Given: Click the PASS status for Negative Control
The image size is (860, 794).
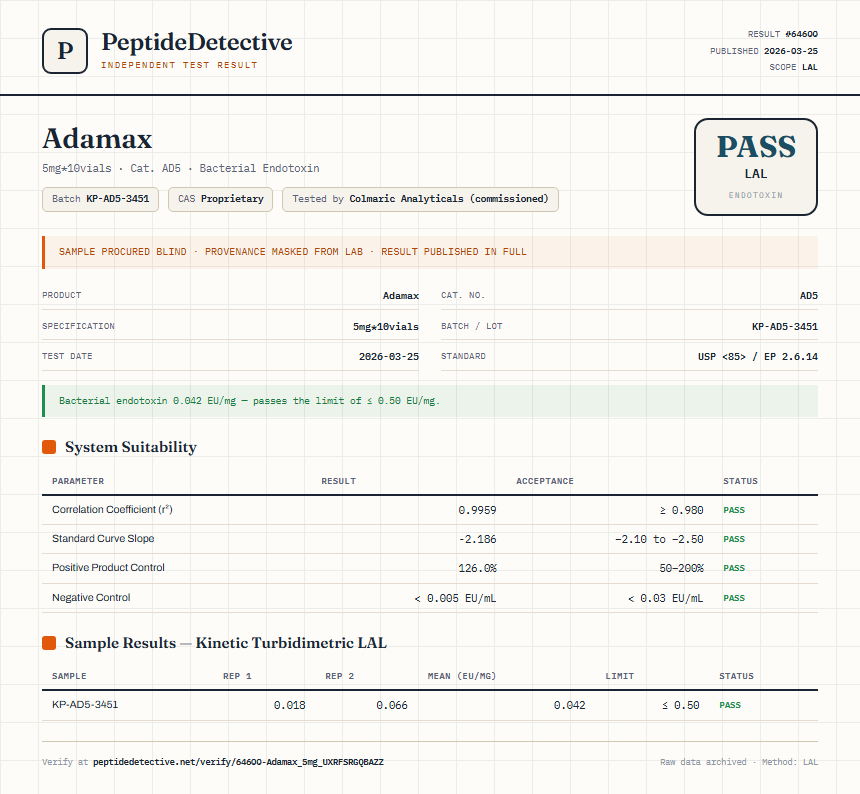Looking at the screenshot, I should pyautogui.click(x=734, y=598).
